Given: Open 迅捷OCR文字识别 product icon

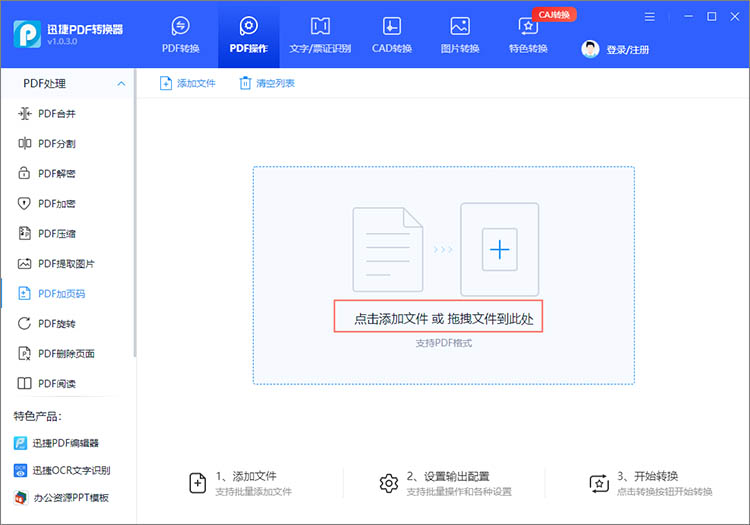Looking at the screenshot, I should pyautogui.click(x=20, y=470).
